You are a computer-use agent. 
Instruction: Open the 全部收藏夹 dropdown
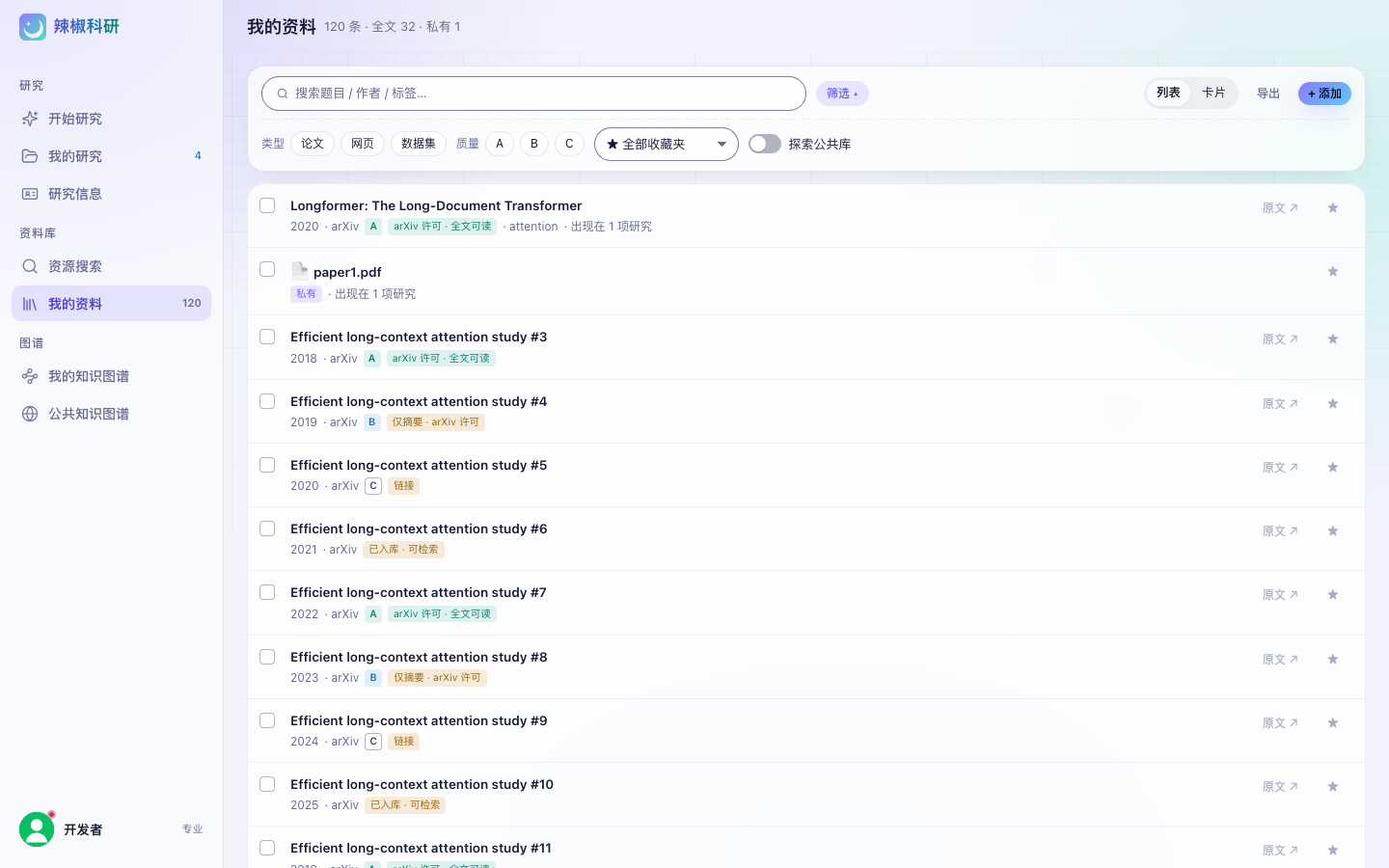coord(667,144)
